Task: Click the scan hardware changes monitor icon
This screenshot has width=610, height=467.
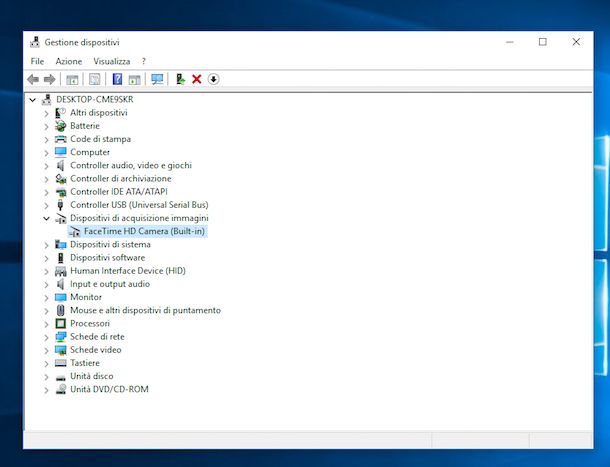Action: pos(157,79)
